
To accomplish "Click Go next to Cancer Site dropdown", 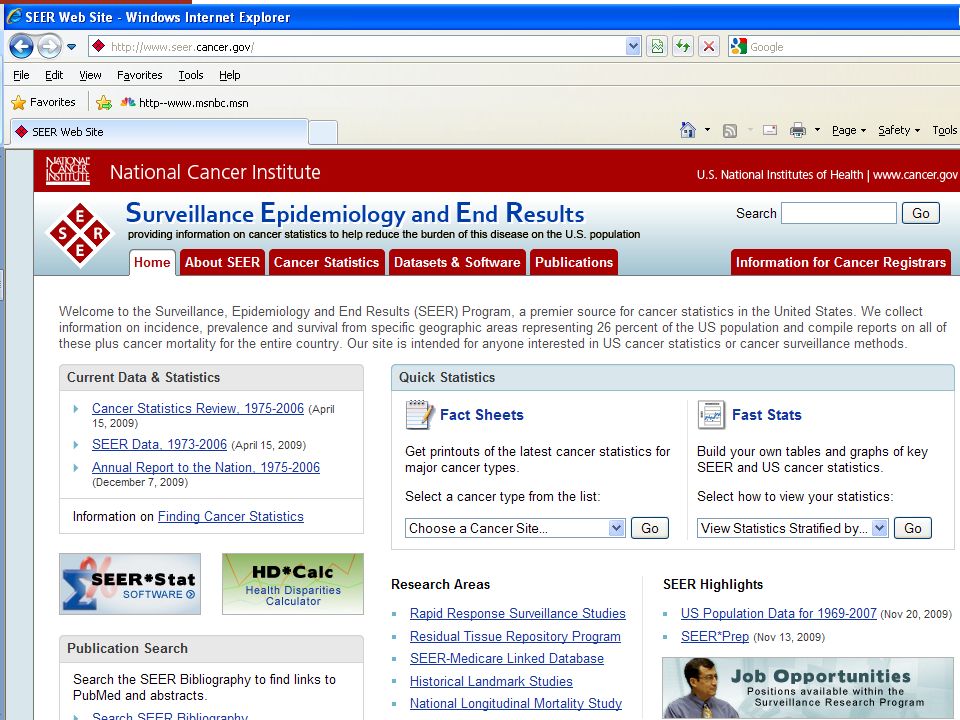I will pyautogui.click(x=650, y=528).
